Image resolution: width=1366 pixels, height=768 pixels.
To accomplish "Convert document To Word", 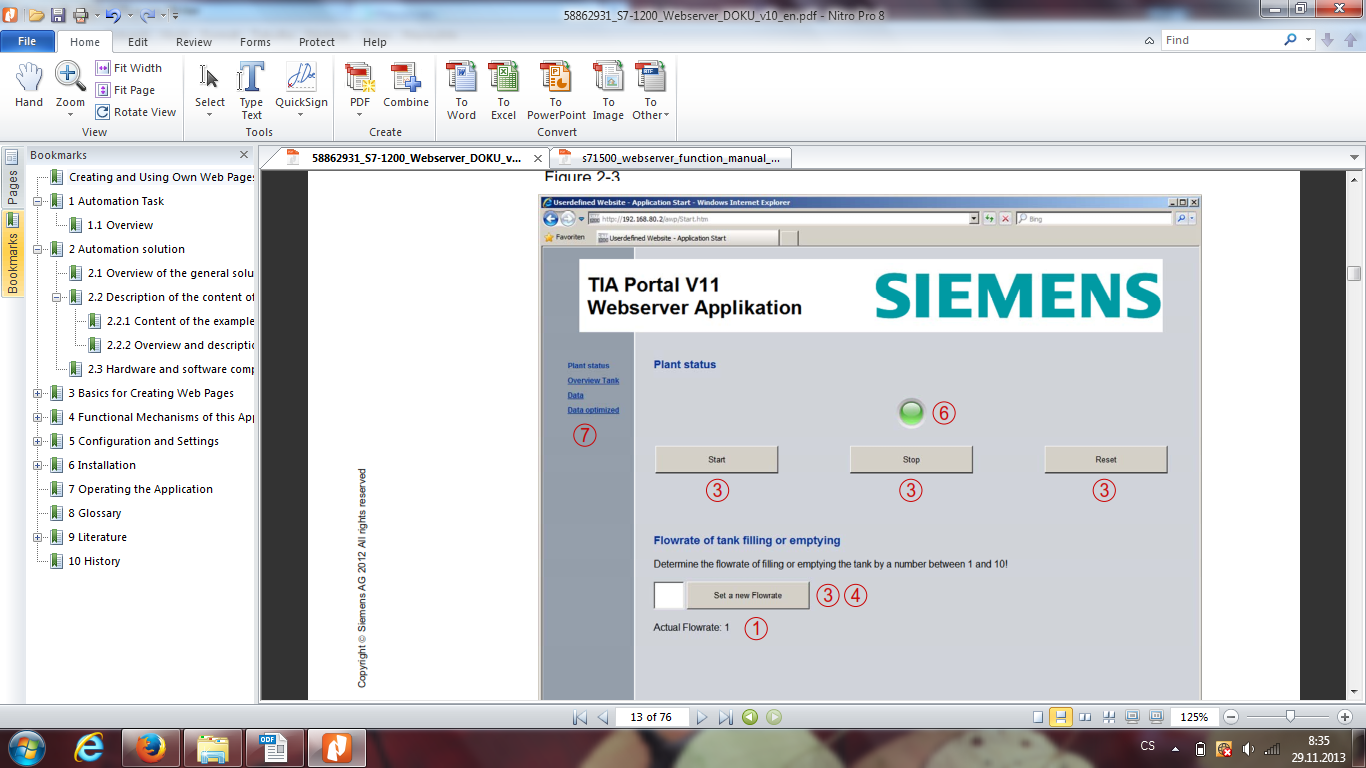I will [x=461, y=90].
